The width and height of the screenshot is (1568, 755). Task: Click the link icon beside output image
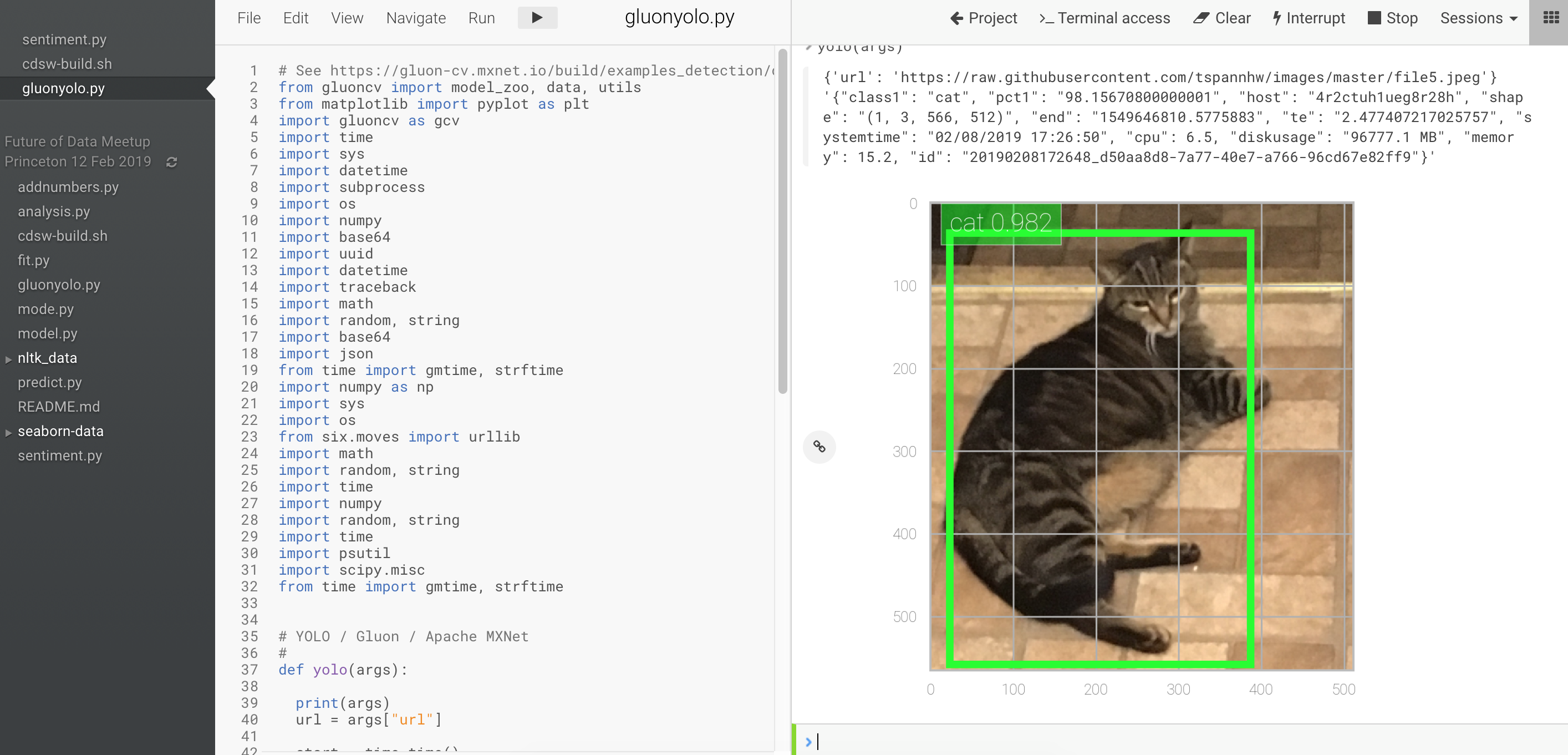(x=819, y=447)
